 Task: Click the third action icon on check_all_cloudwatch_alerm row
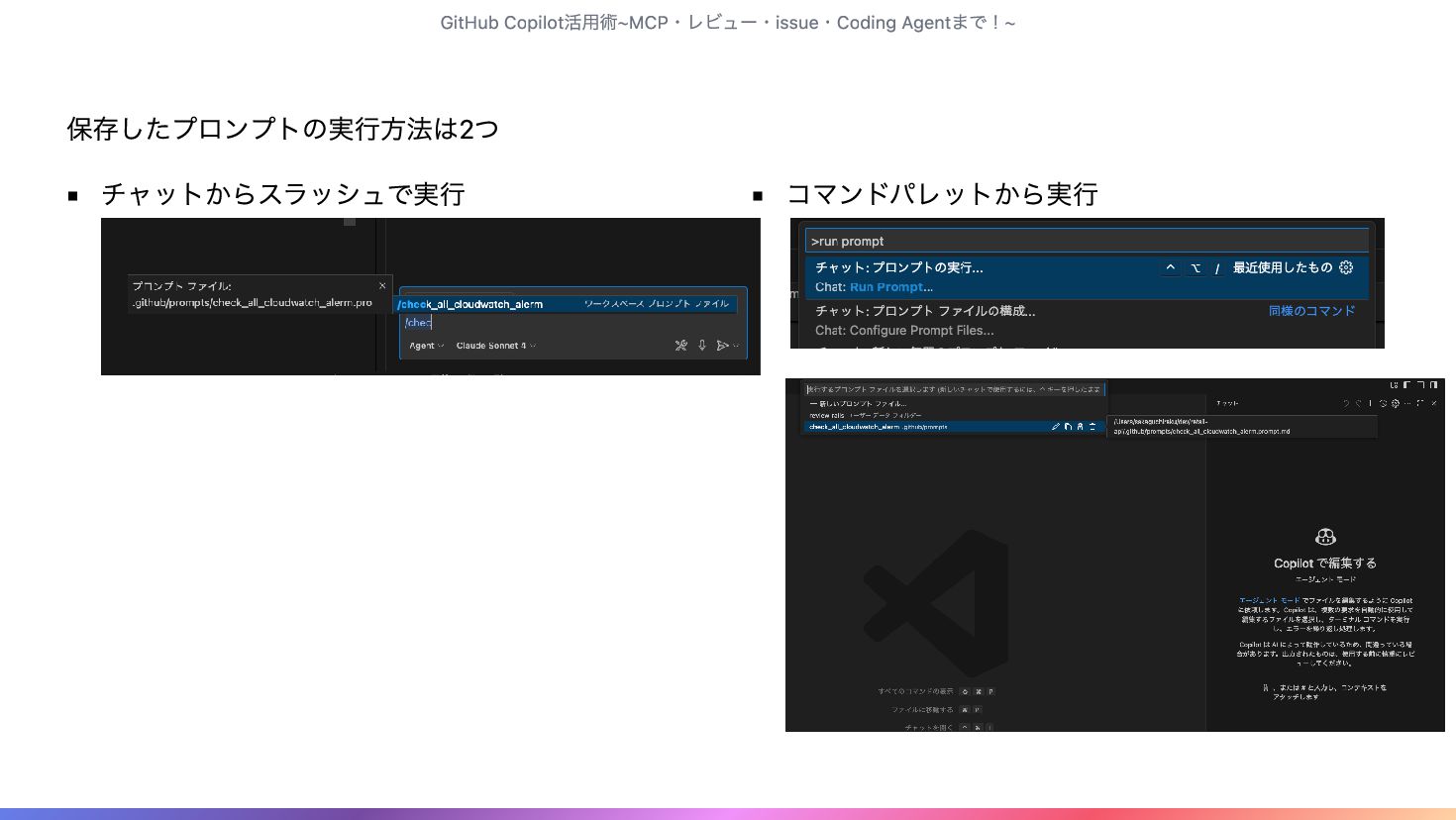click(1081, 427)
